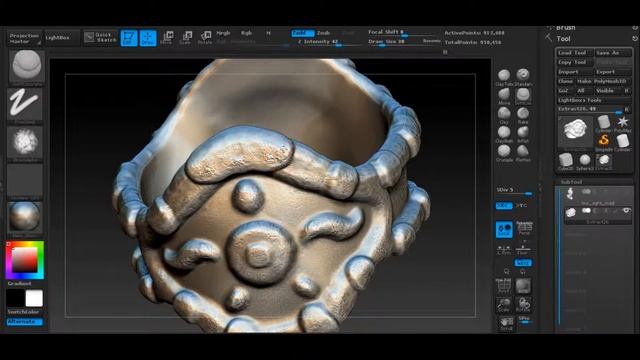Click the Scroll canvas icon
This screenshot has height=360, width=640.
coord(506,324)
